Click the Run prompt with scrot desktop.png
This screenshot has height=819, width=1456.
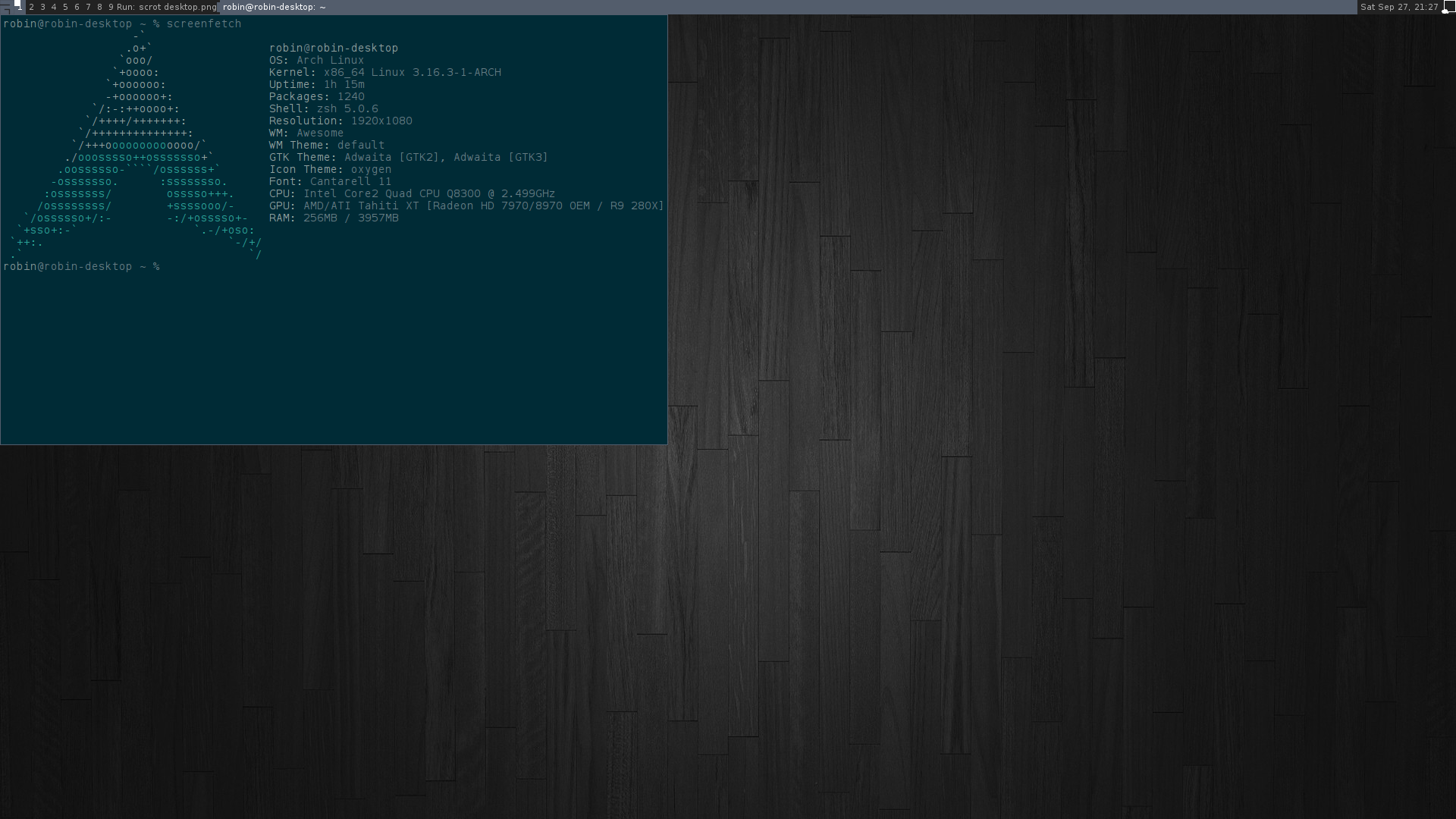click(167, 7)
